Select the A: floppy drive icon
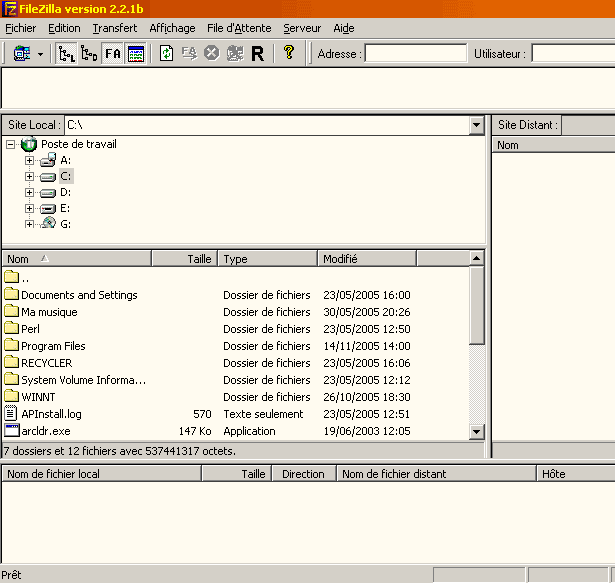Screen dimensions: 615x583 [48, 160]
